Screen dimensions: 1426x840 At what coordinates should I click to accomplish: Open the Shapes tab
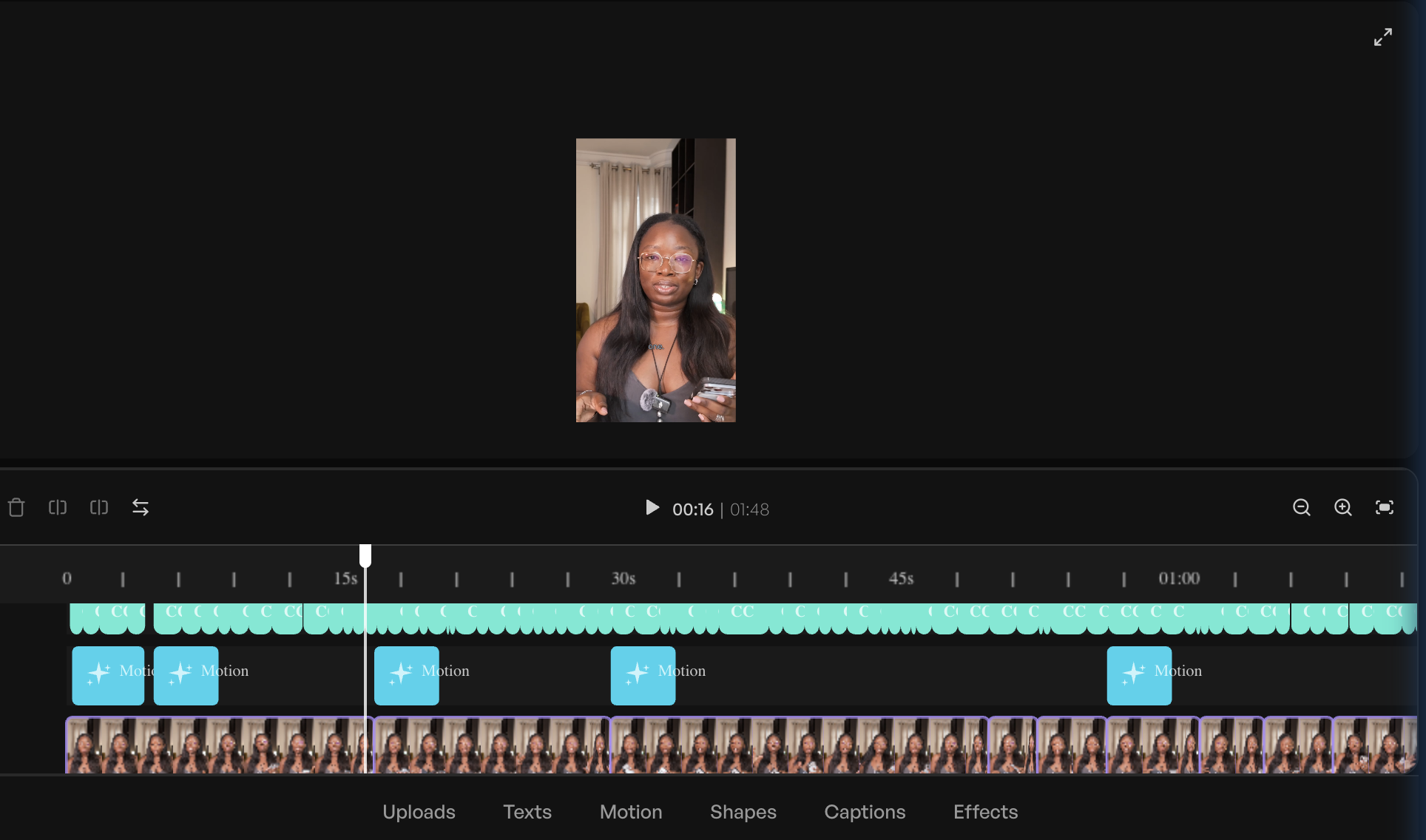tap(743, 812)
